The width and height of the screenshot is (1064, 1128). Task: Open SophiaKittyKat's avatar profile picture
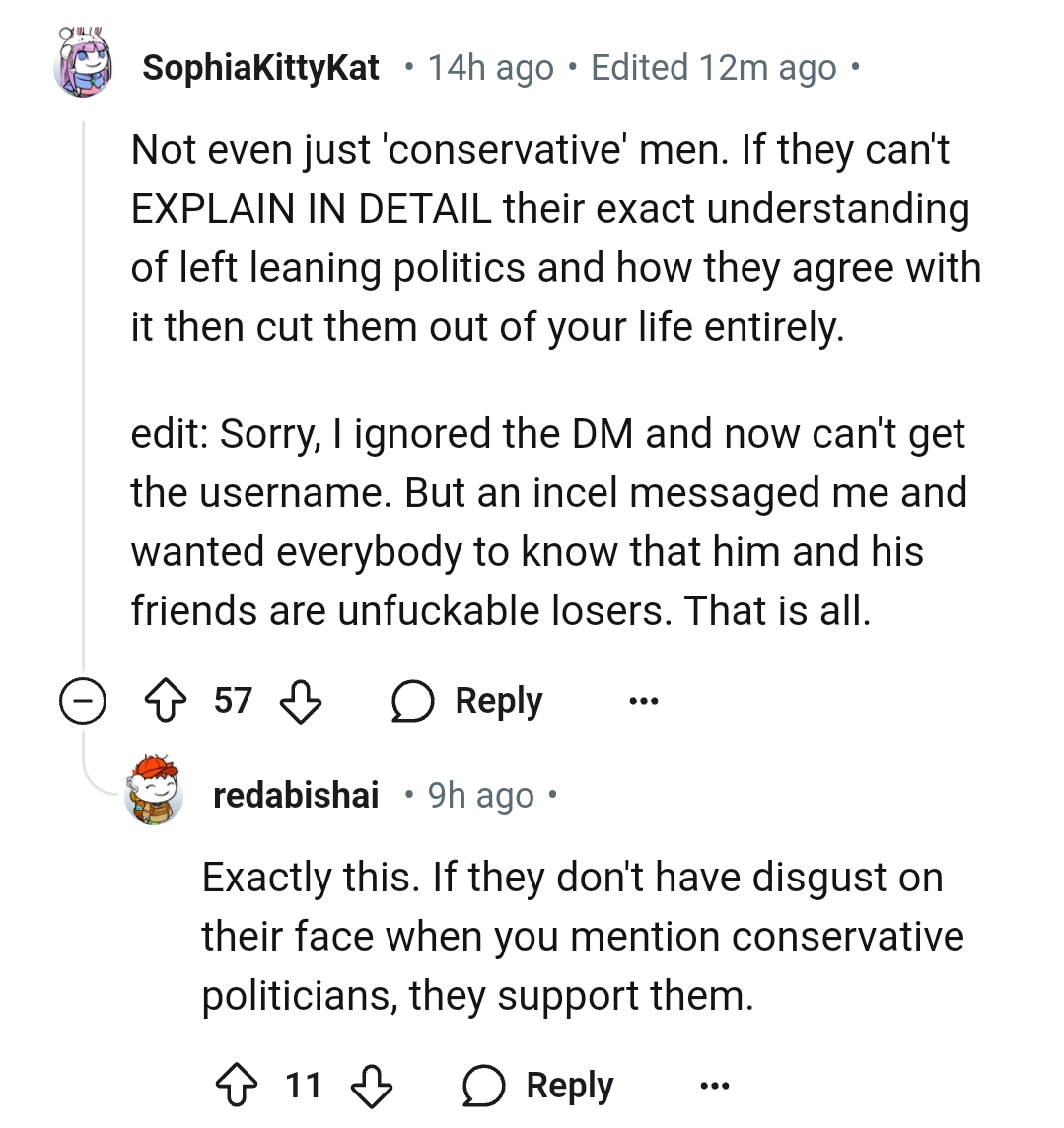click(x=82, y=65)
